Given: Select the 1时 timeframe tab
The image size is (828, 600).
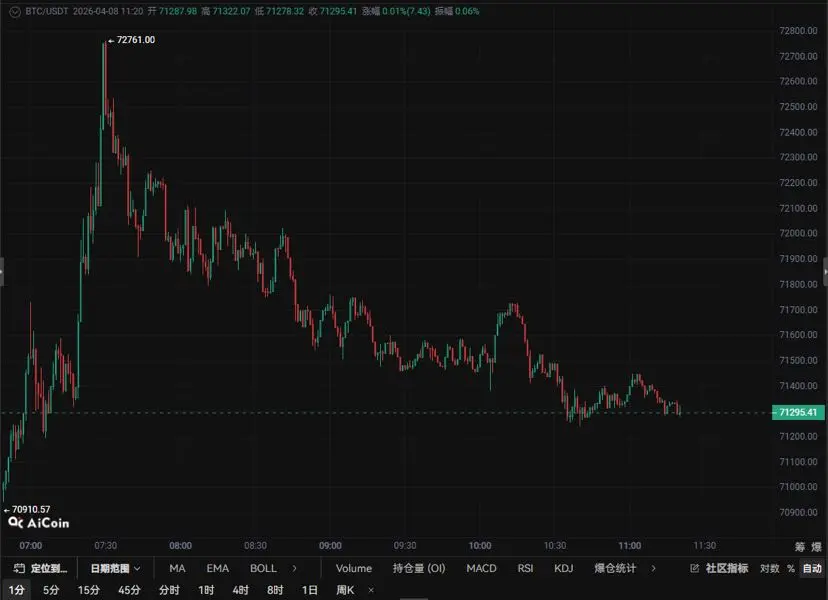Looking at the screenshot, I should [206, 590].
